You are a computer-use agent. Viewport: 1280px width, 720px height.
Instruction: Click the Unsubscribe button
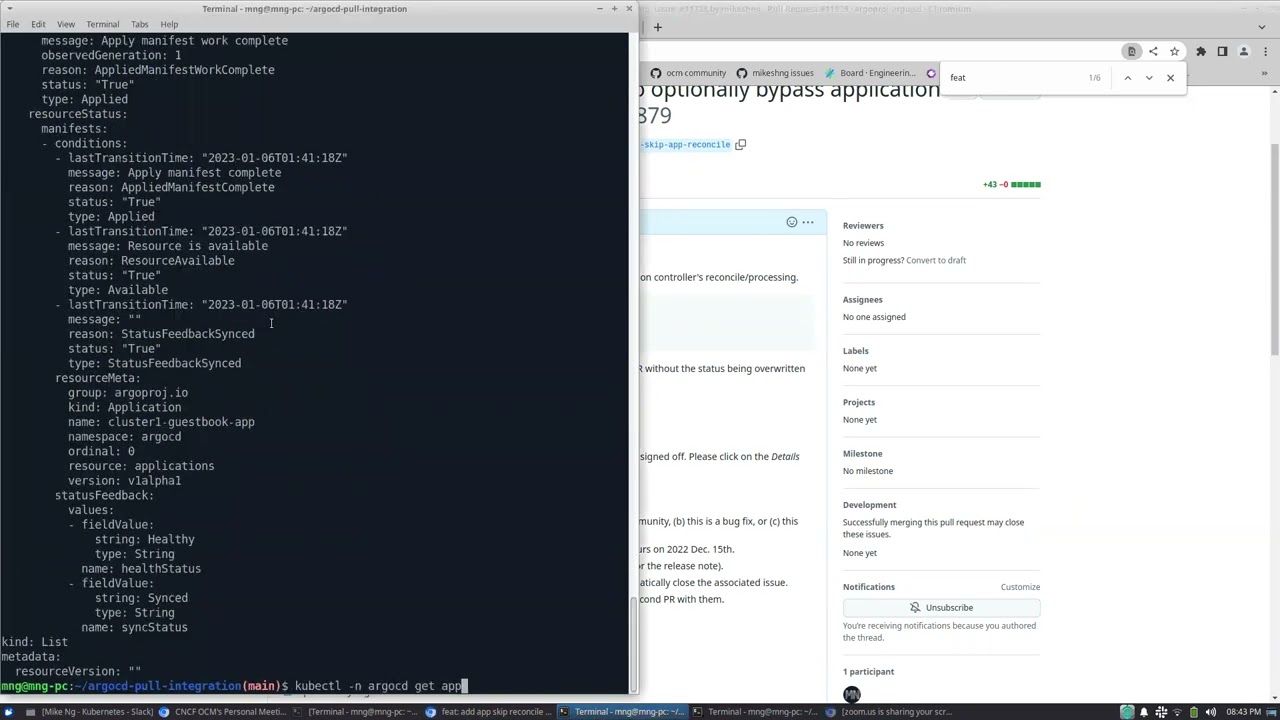coord(941,608)
